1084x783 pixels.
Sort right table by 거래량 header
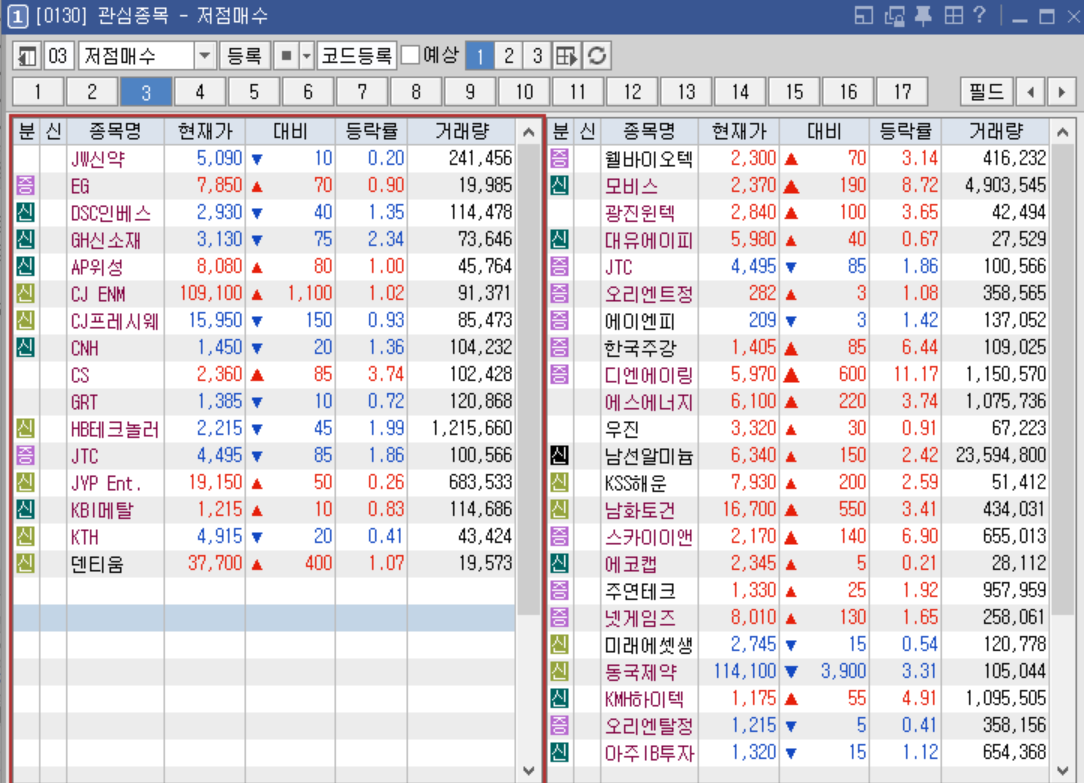[x=996, y=131]
